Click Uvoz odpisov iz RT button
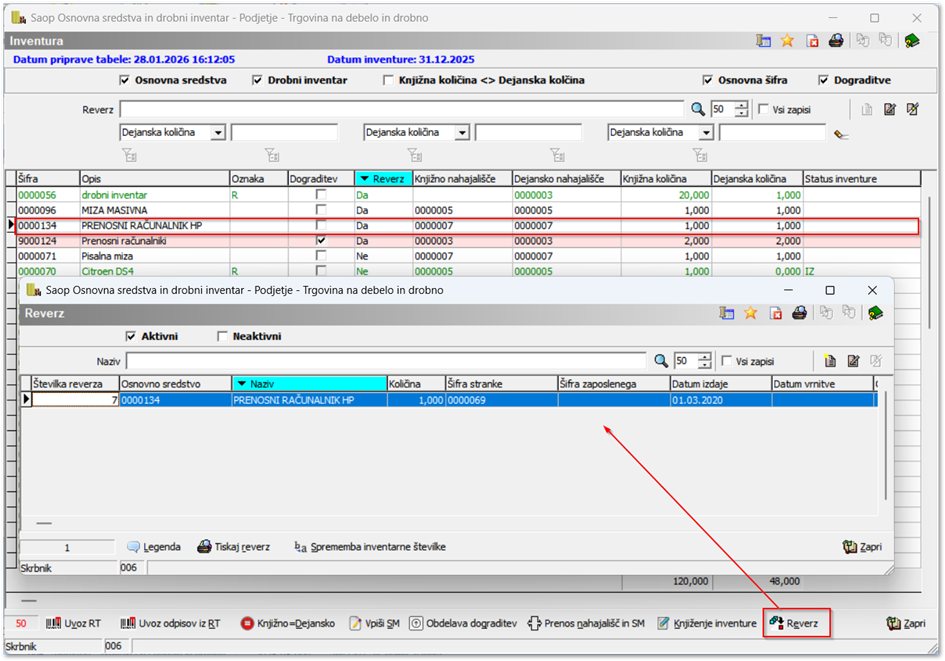The image size is (945, 661). pyautogui.click(x=171, y=624)
